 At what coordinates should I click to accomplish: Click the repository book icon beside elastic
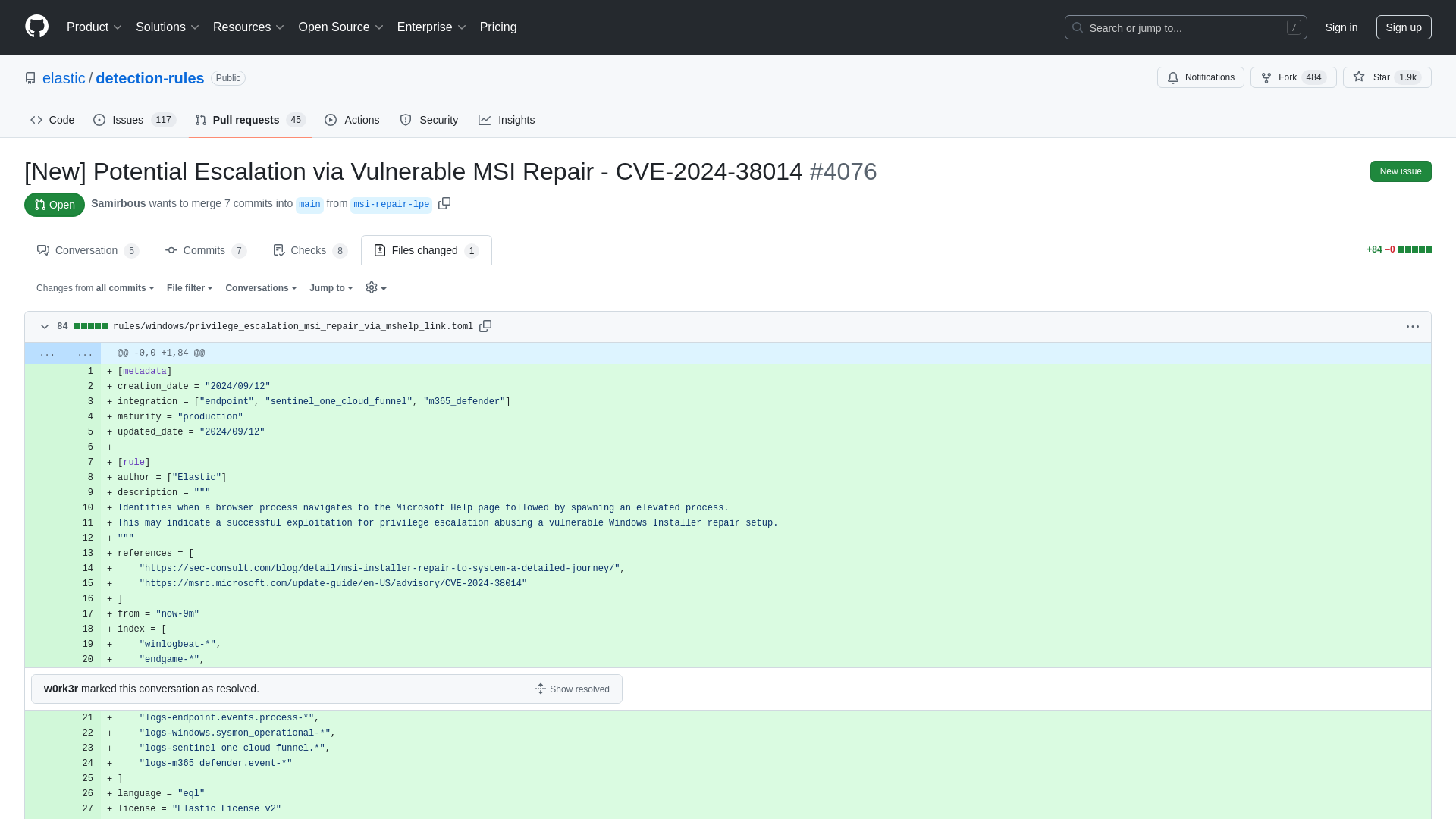(x=30, y=78)
